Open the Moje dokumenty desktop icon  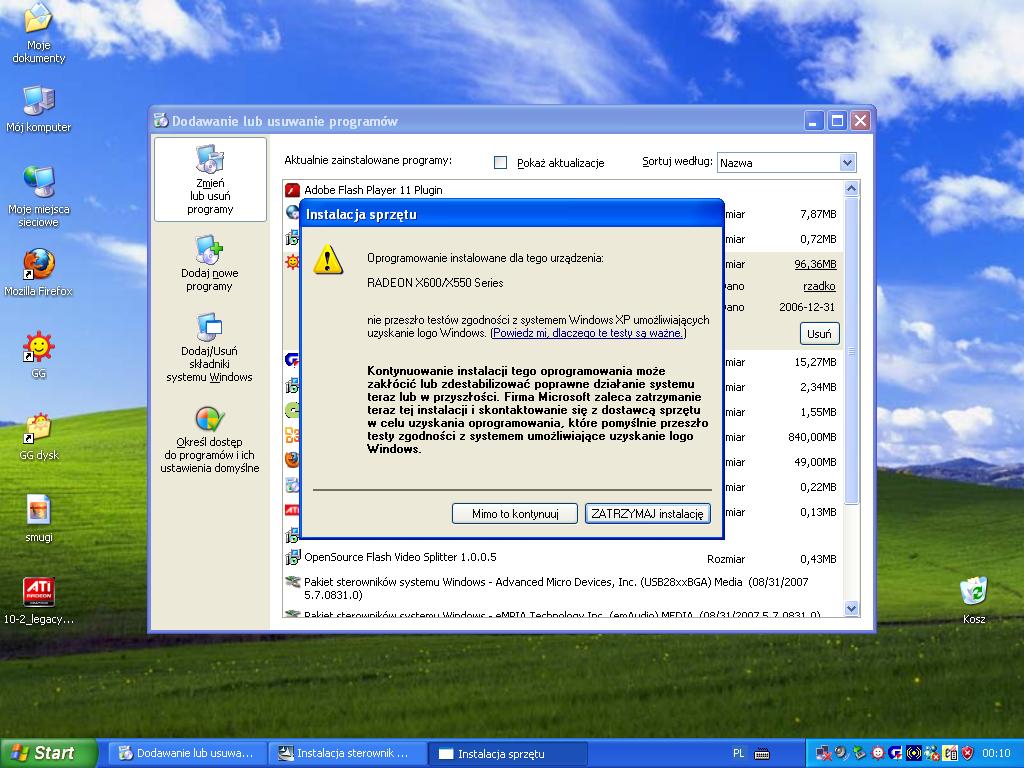39,33
